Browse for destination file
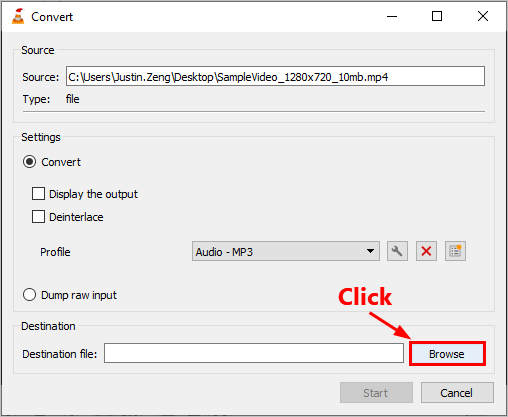The height and width of the screenshot is (417, 508). [x=447, y=354]
